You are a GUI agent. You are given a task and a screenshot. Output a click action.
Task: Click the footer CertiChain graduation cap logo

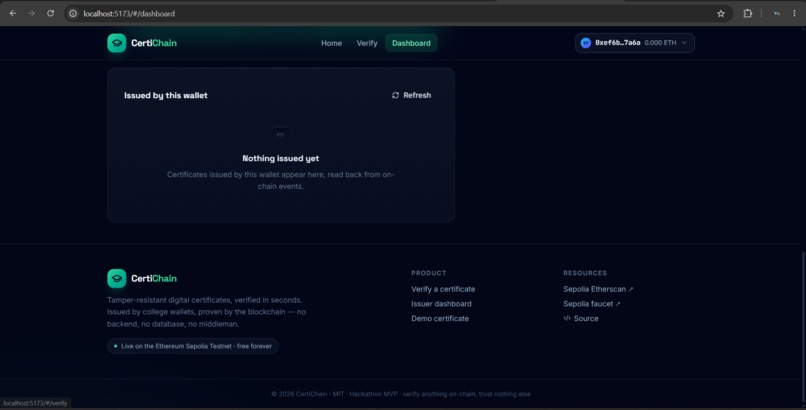[117, 278]
